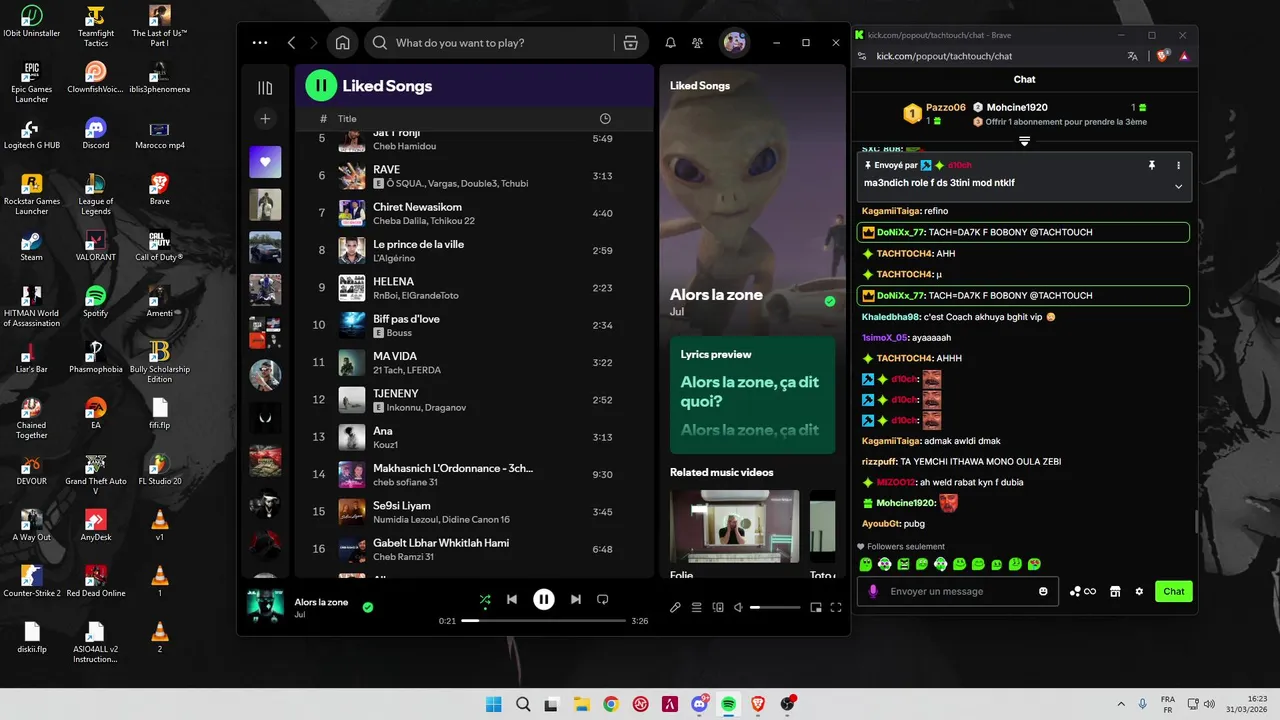
Task: Open connect to a device panel
Action: pyautogui.click(x=717, y=607)
